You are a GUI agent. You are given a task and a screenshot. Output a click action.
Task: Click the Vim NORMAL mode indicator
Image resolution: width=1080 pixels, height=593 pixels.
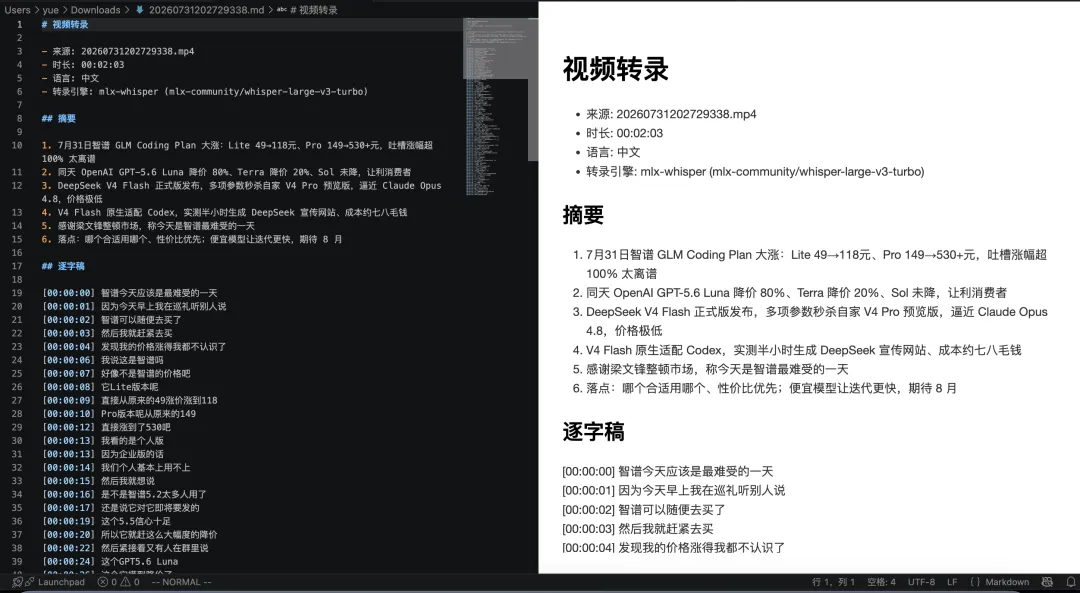coord(181,582)
